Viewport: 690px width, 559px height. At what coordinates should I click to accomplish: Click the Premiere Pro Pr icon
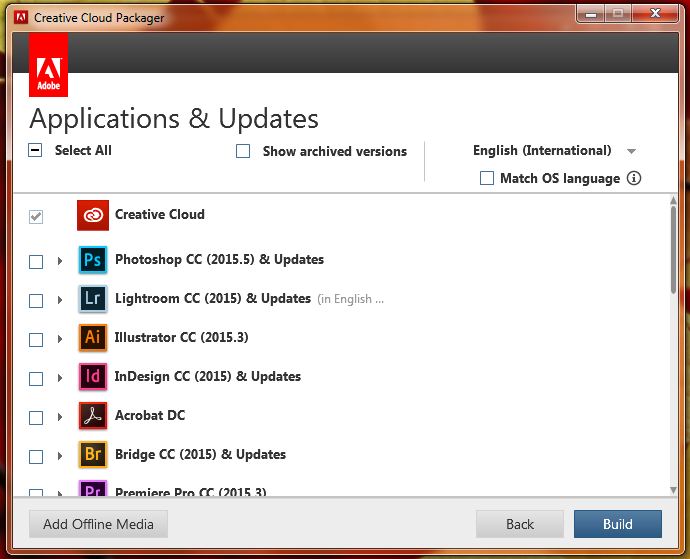(93, 488)
